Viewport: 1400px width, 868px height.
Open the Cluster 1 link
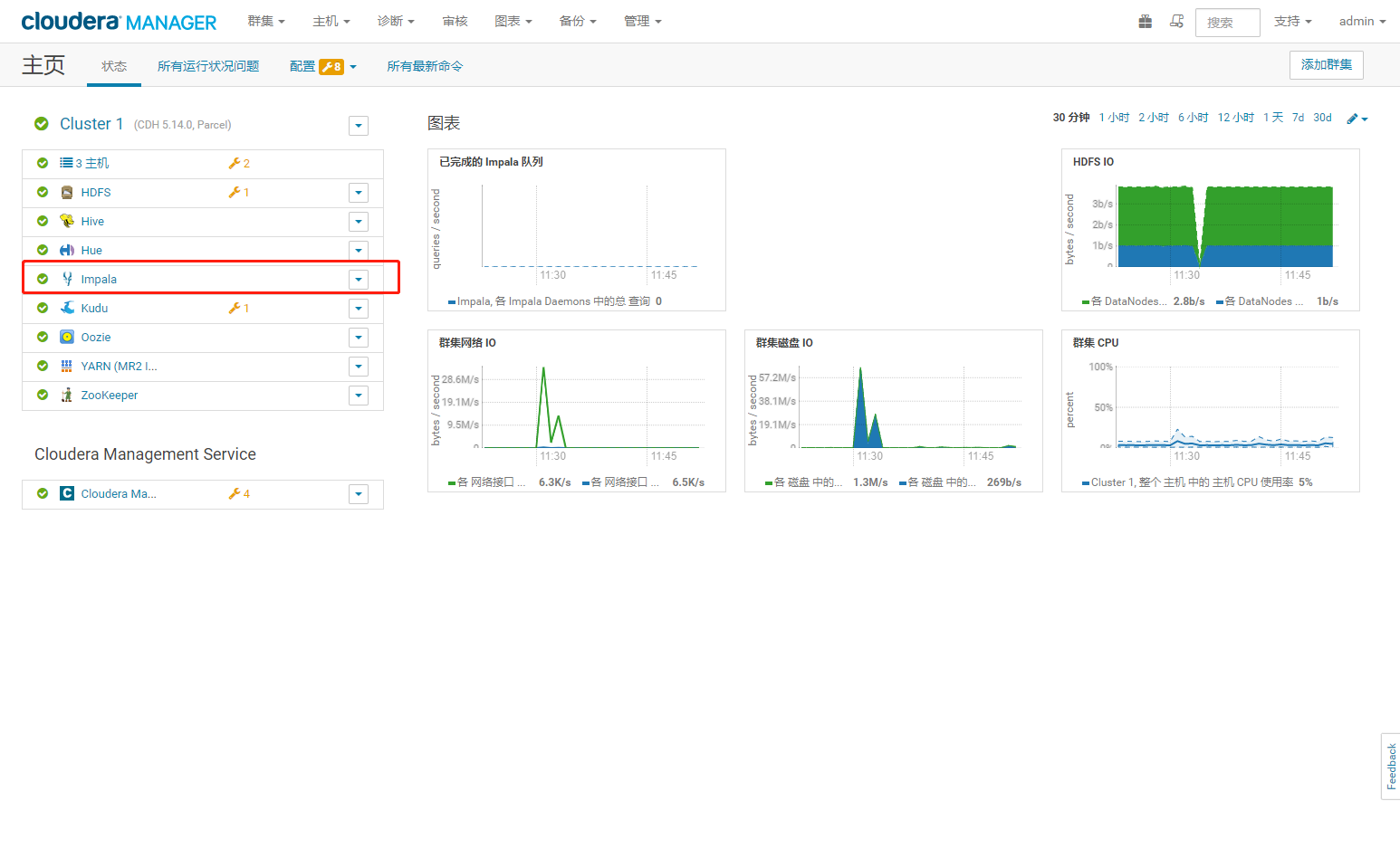click(91, 124)
